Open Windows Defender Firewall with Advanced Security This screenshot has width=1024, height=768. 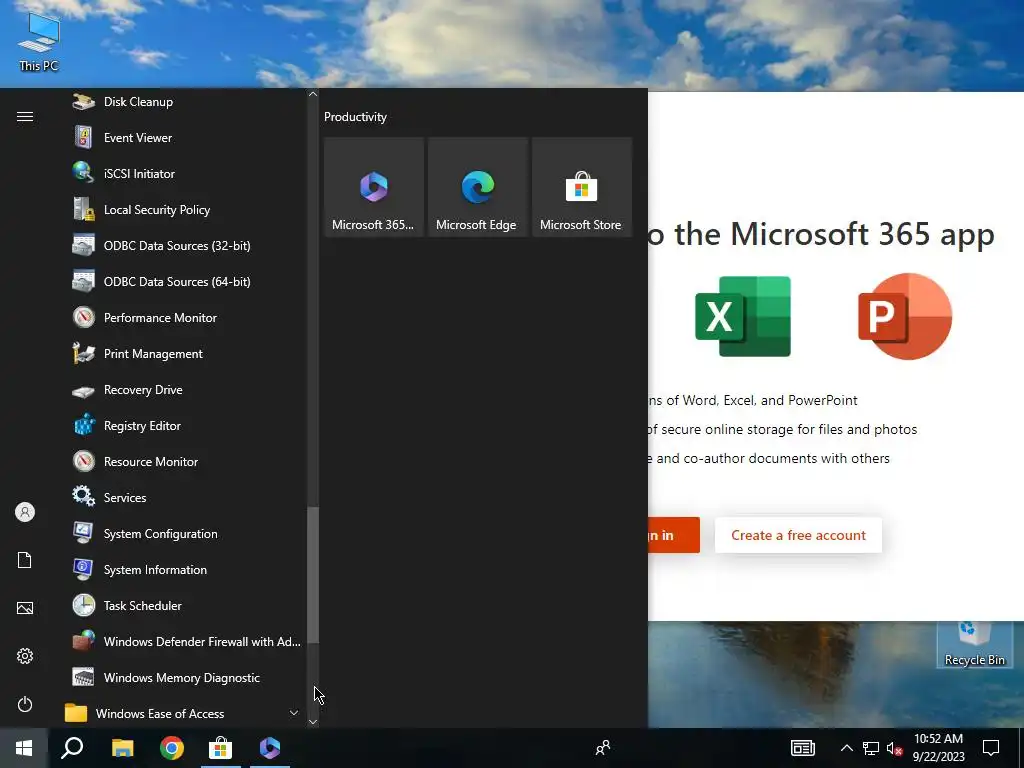[x=183, y=641]
